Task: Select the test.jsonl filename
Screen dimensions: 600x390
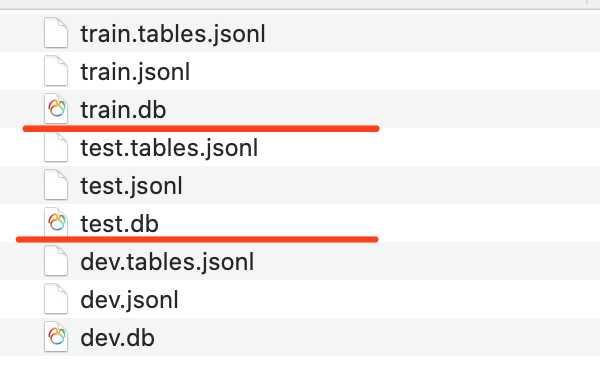Action: (x=132, y=186)
